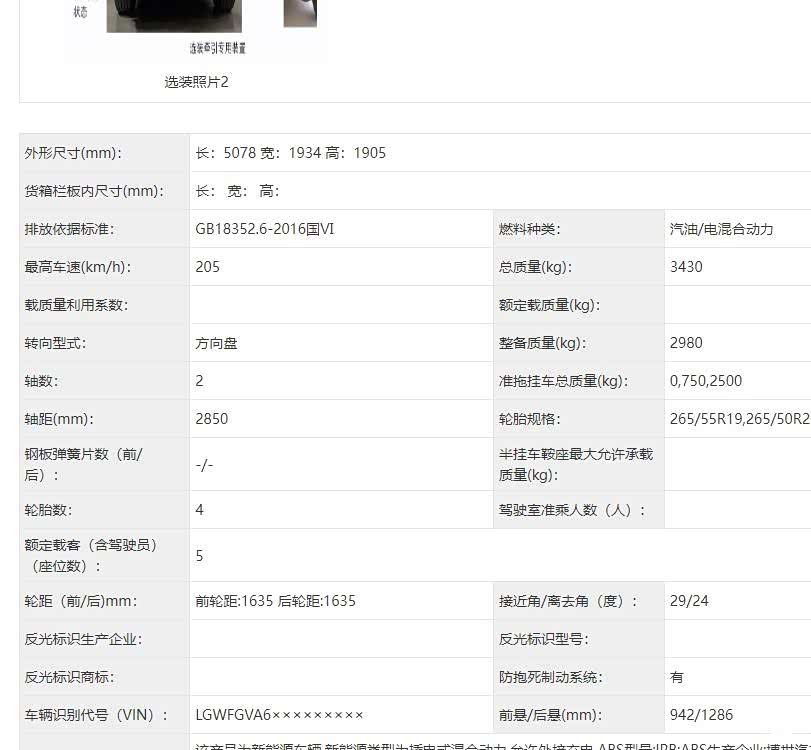This screenshot has height=750, width=811.
Task: Select the 接近角/离去角 value 29/24
Action: [x=689, y=601]
